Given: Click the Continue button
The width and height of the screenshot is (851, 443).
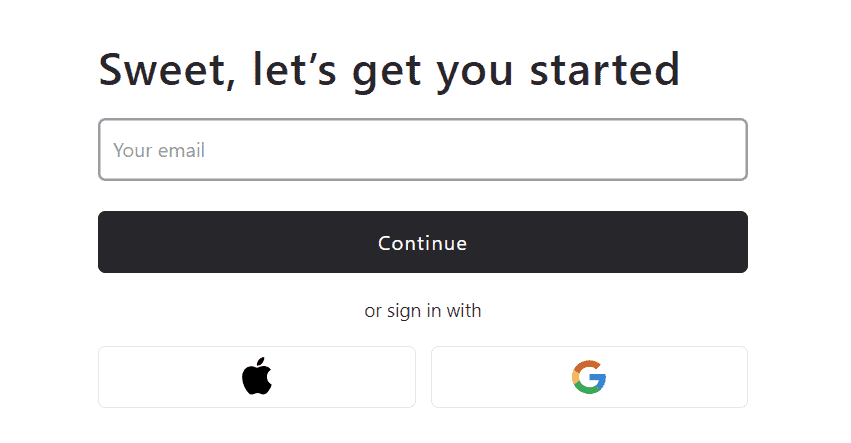Looking at the screenshot, I should click(423, 242).
